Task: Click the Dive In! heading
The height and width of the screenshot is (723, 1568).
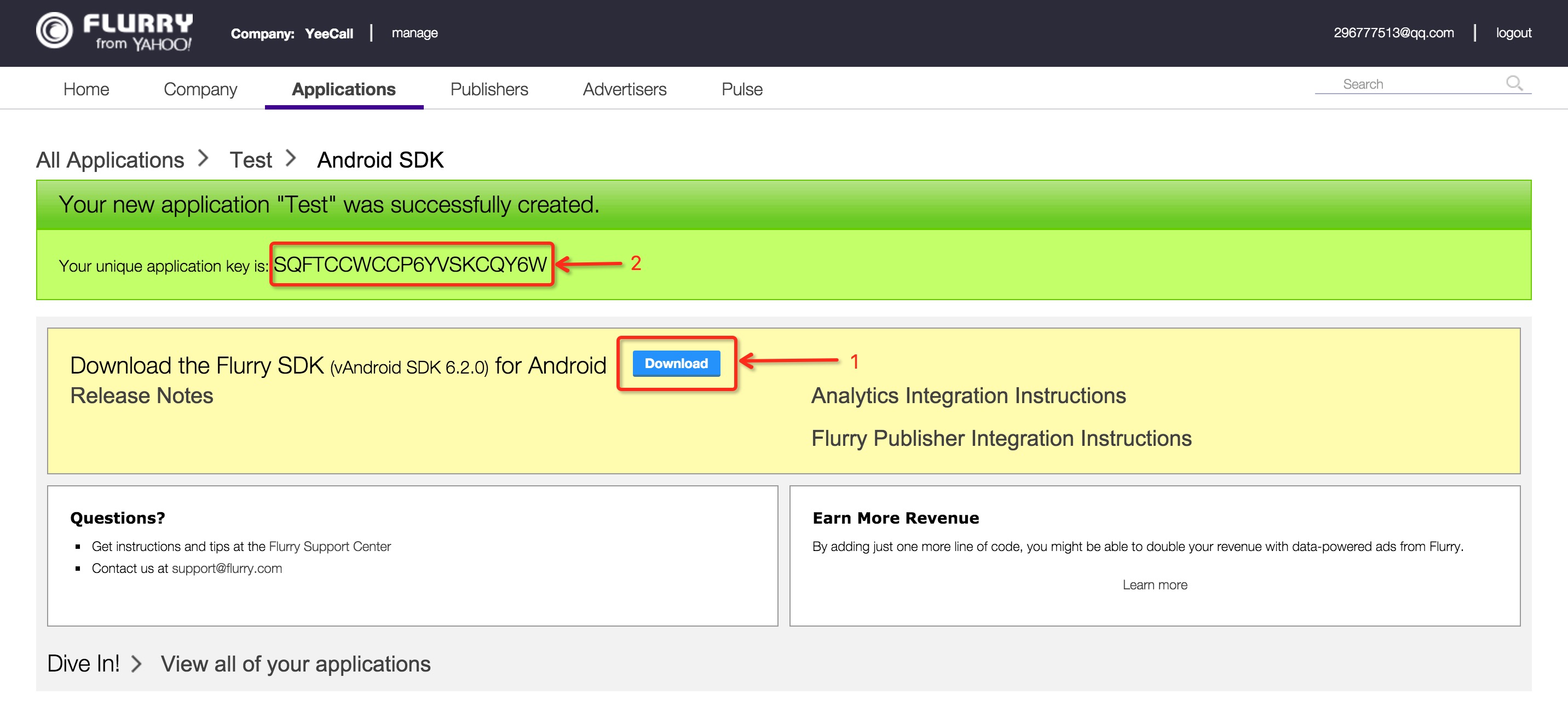Action: (83, 663)
